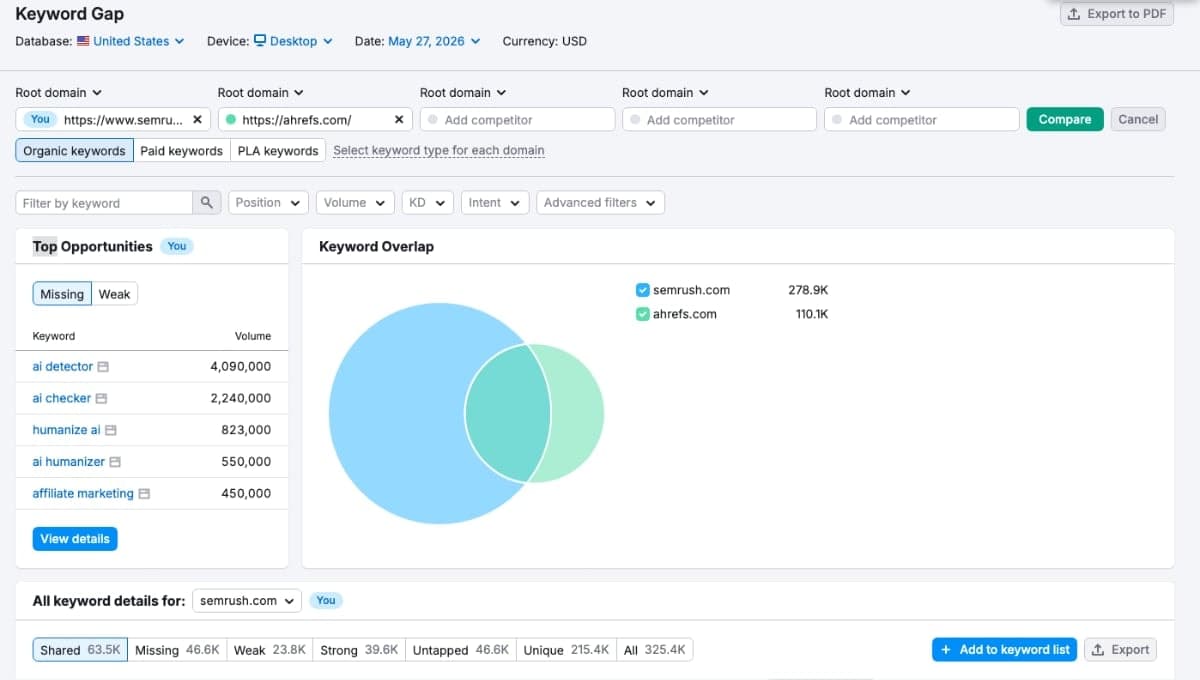Click the View details button
This screenshot has height=680, width=1200.
coord(75,539)
